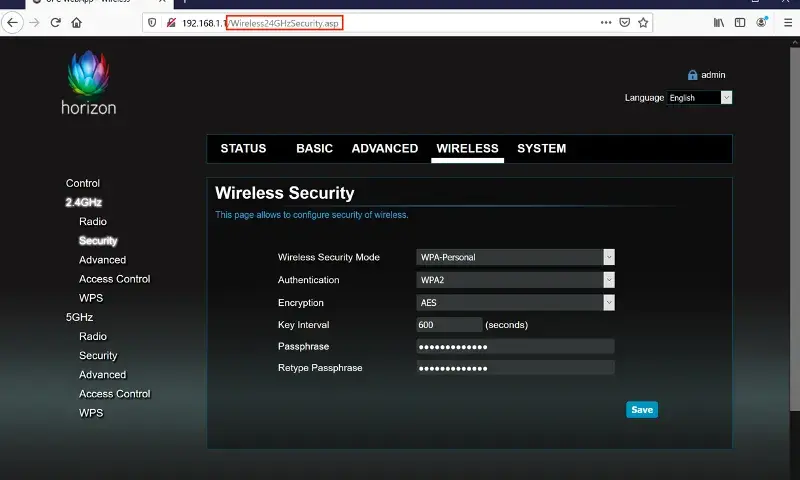This screenshot has width=800, height=480.
Task: Open Access Control under 2.4GHz
Action: (x=115, y=279)
